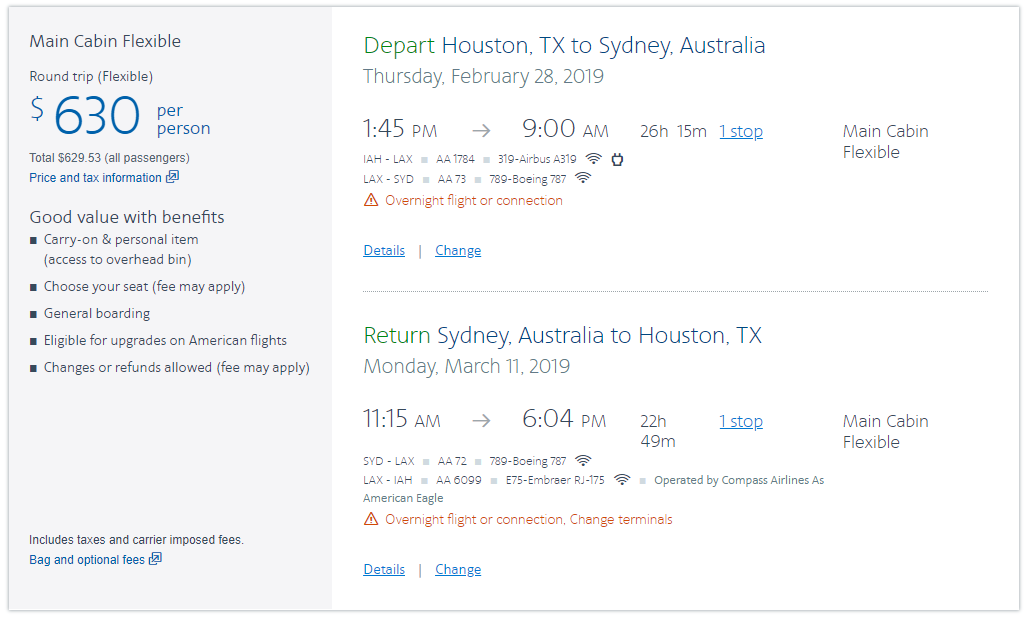This screenshot has height=619, width=1027.
Task: Click warning triangle on the departing overnight flight notice
Action: [x=371, y=200]
